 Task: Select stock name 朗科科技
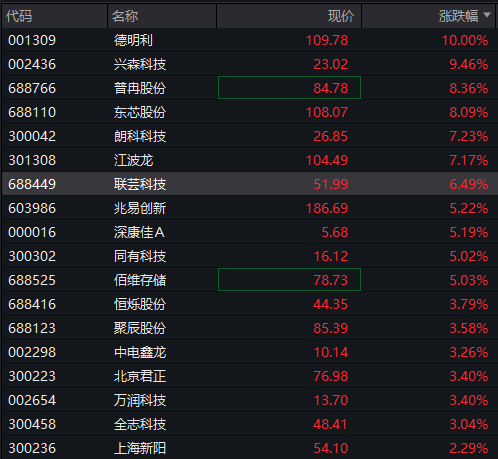coord(140,136)
